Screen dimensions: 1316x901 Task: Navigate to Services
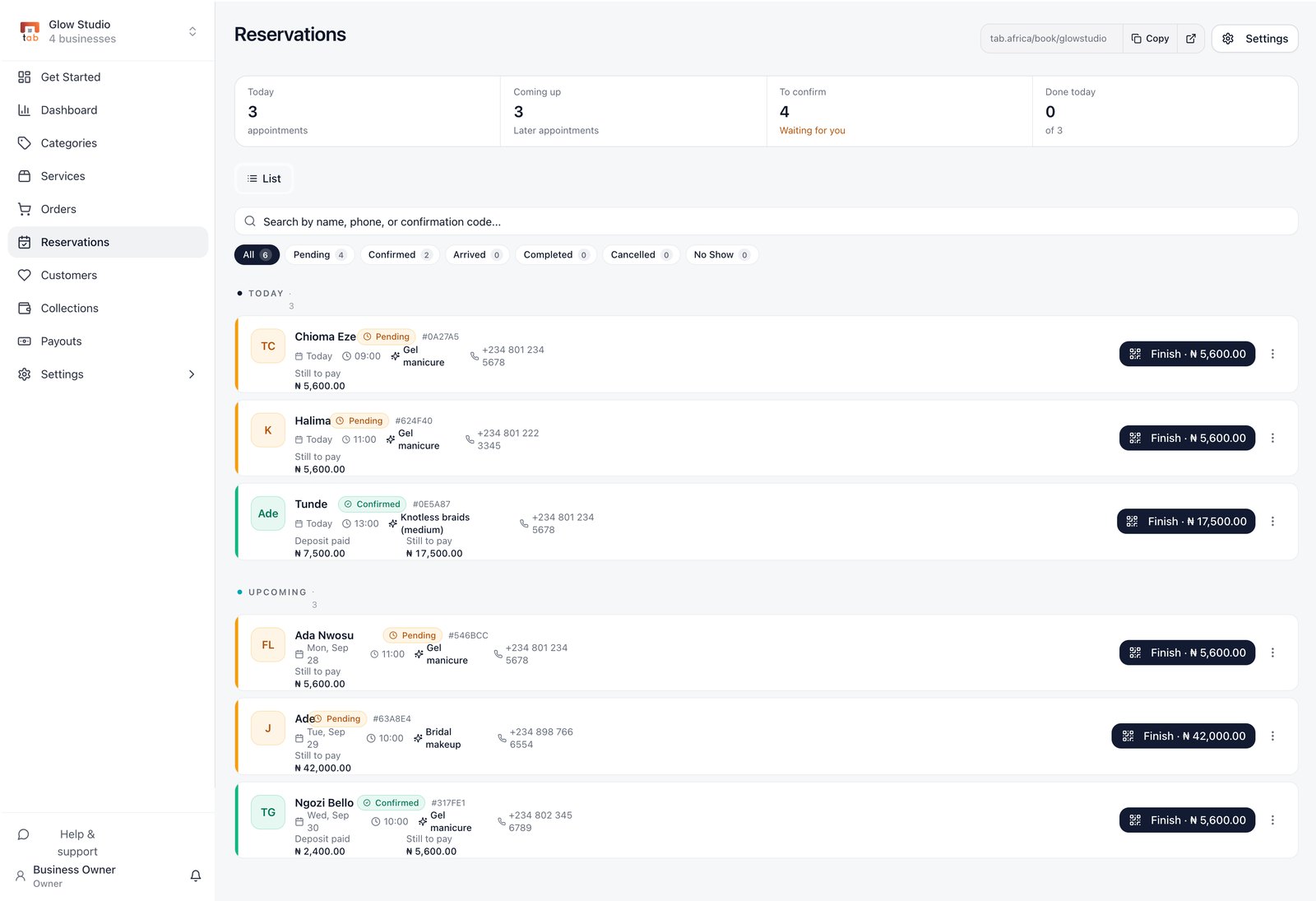tap(108, 176)
